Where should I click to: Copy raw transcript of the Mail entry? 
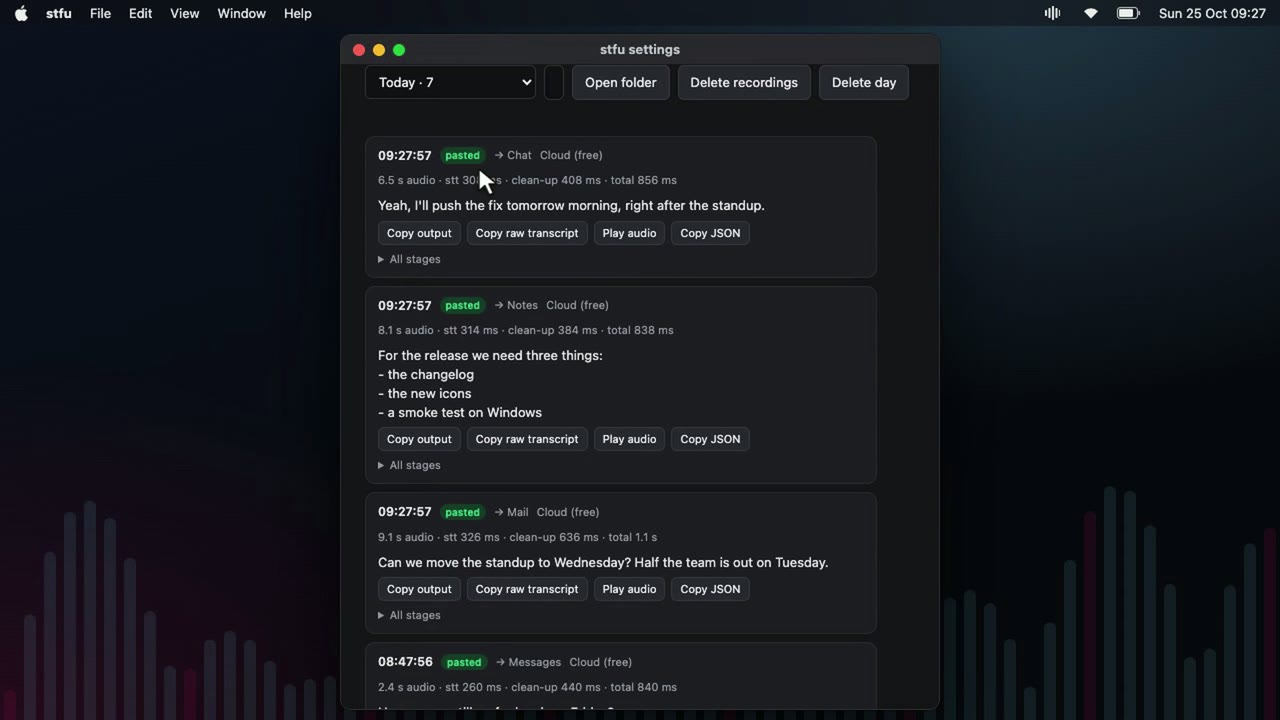(527, 589)
